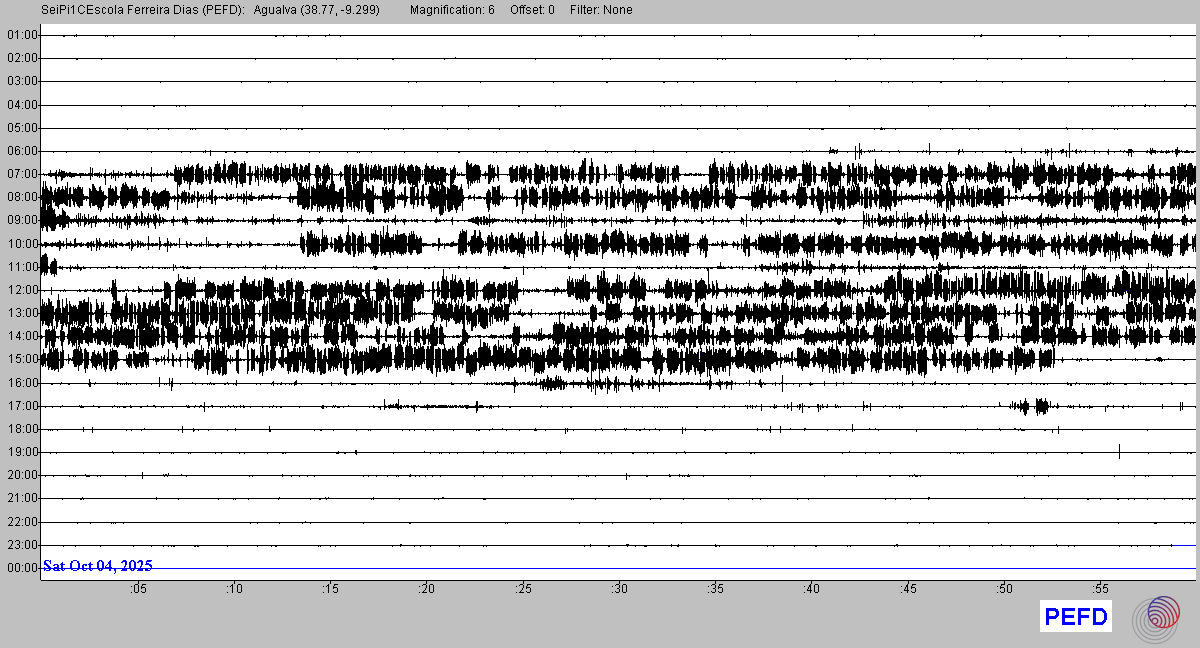
Task: Click the Sat Oct 04, 2025 date label
Action: pyautogui.click(x=98, y=566)
